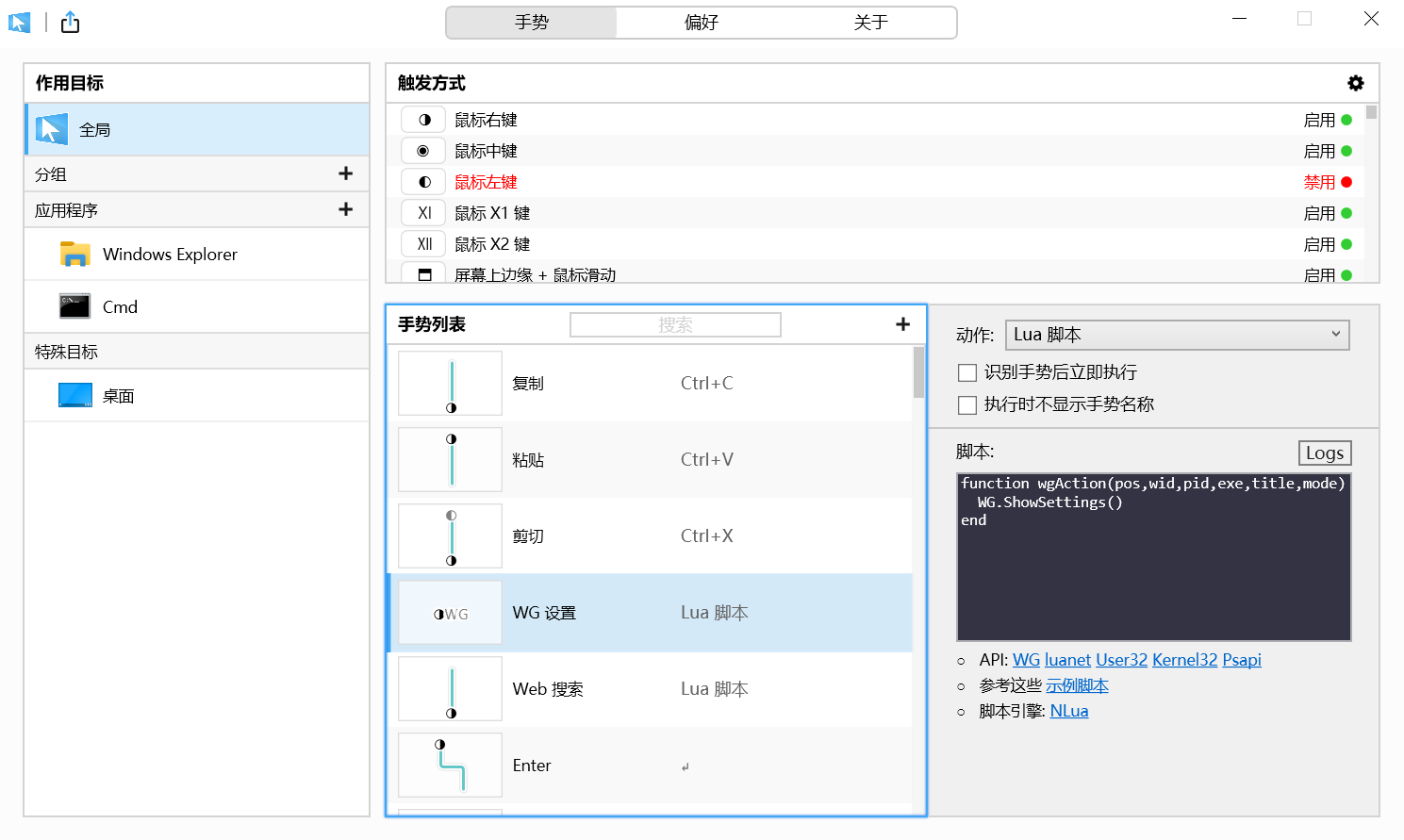Click the 复制 gesture thumbnail
Screen dimensions: 1404x840
click(451, 384)
